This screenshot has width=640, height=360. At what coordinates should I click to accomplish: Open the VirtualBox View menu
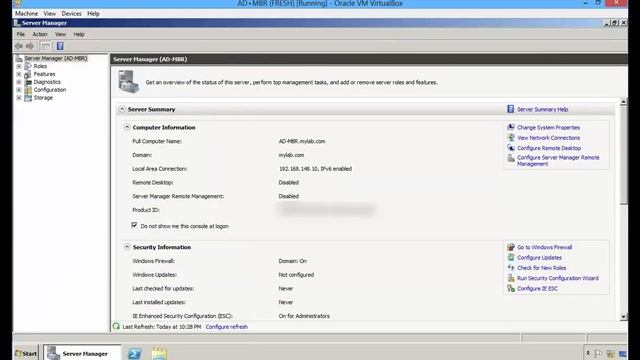(50, 13)
